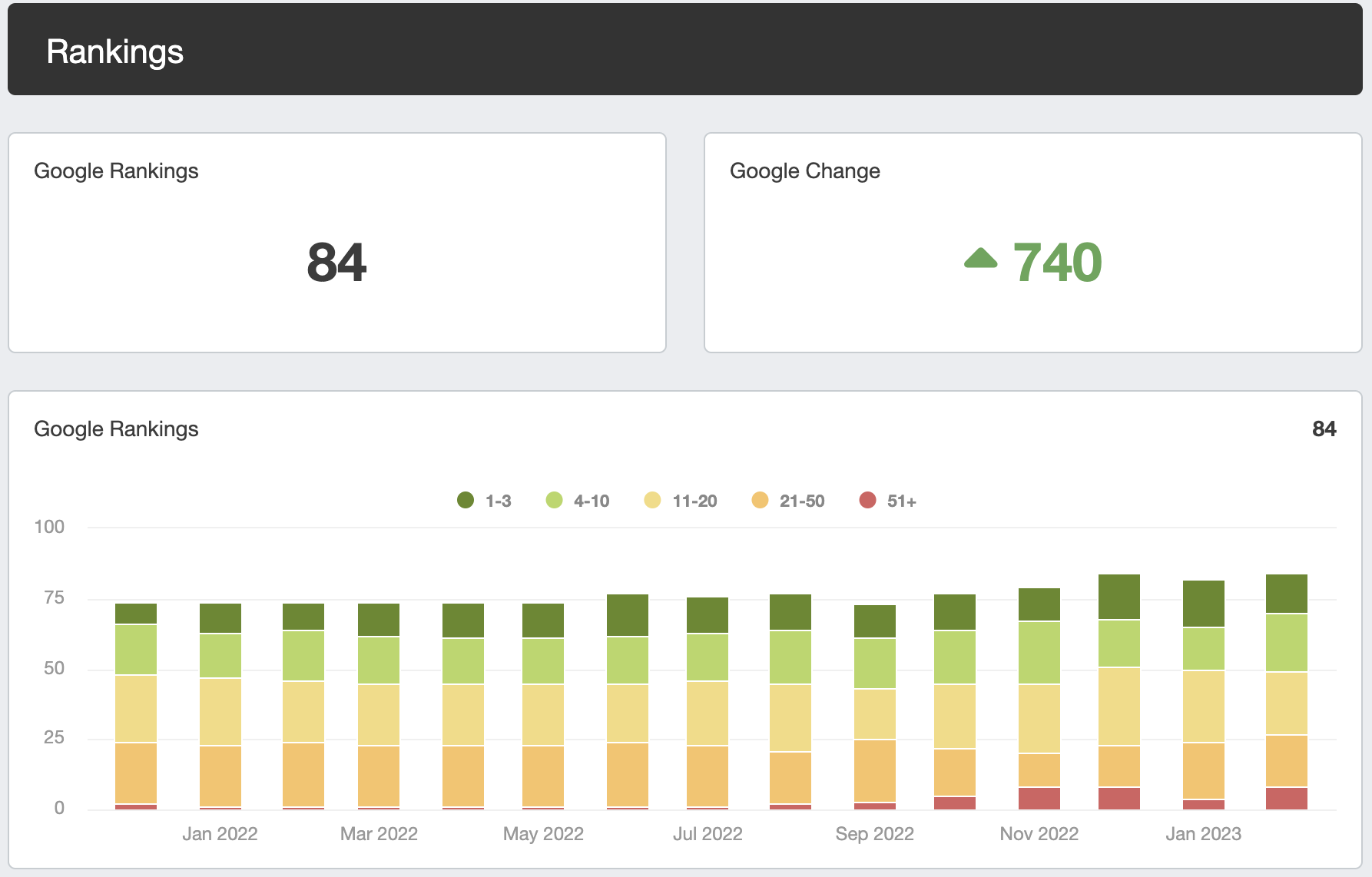Click the Jul 2022 axis label
The image size is (1372, 877).
708,834
